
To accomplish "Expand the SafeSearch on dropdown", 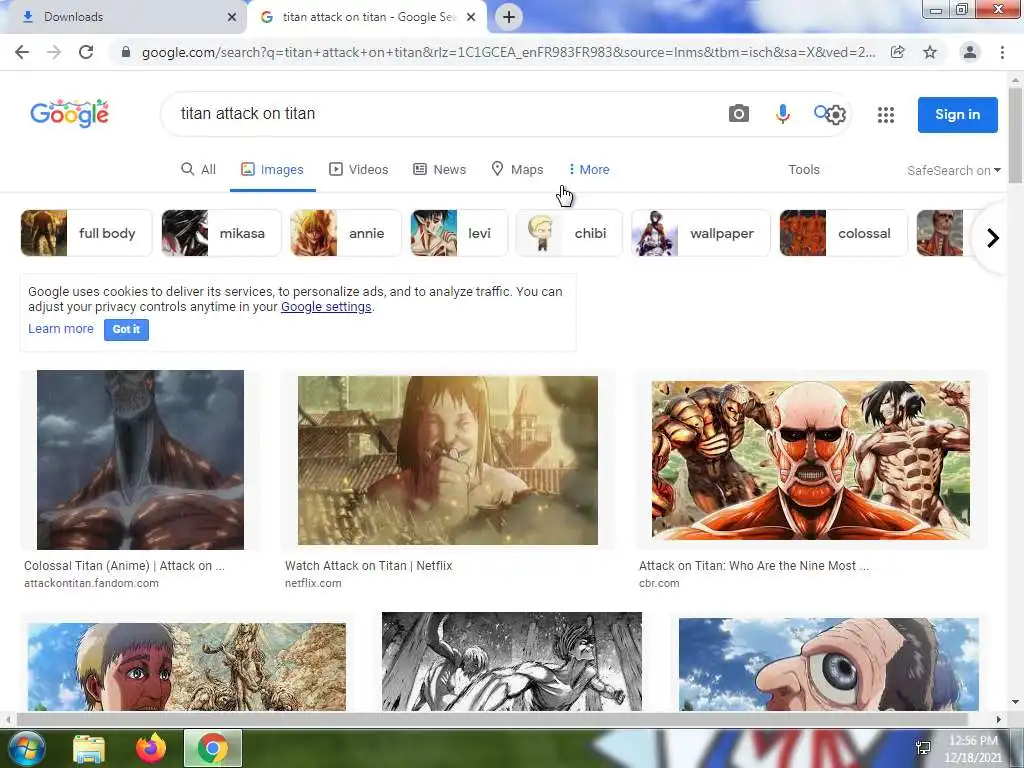I will [953, 170].
